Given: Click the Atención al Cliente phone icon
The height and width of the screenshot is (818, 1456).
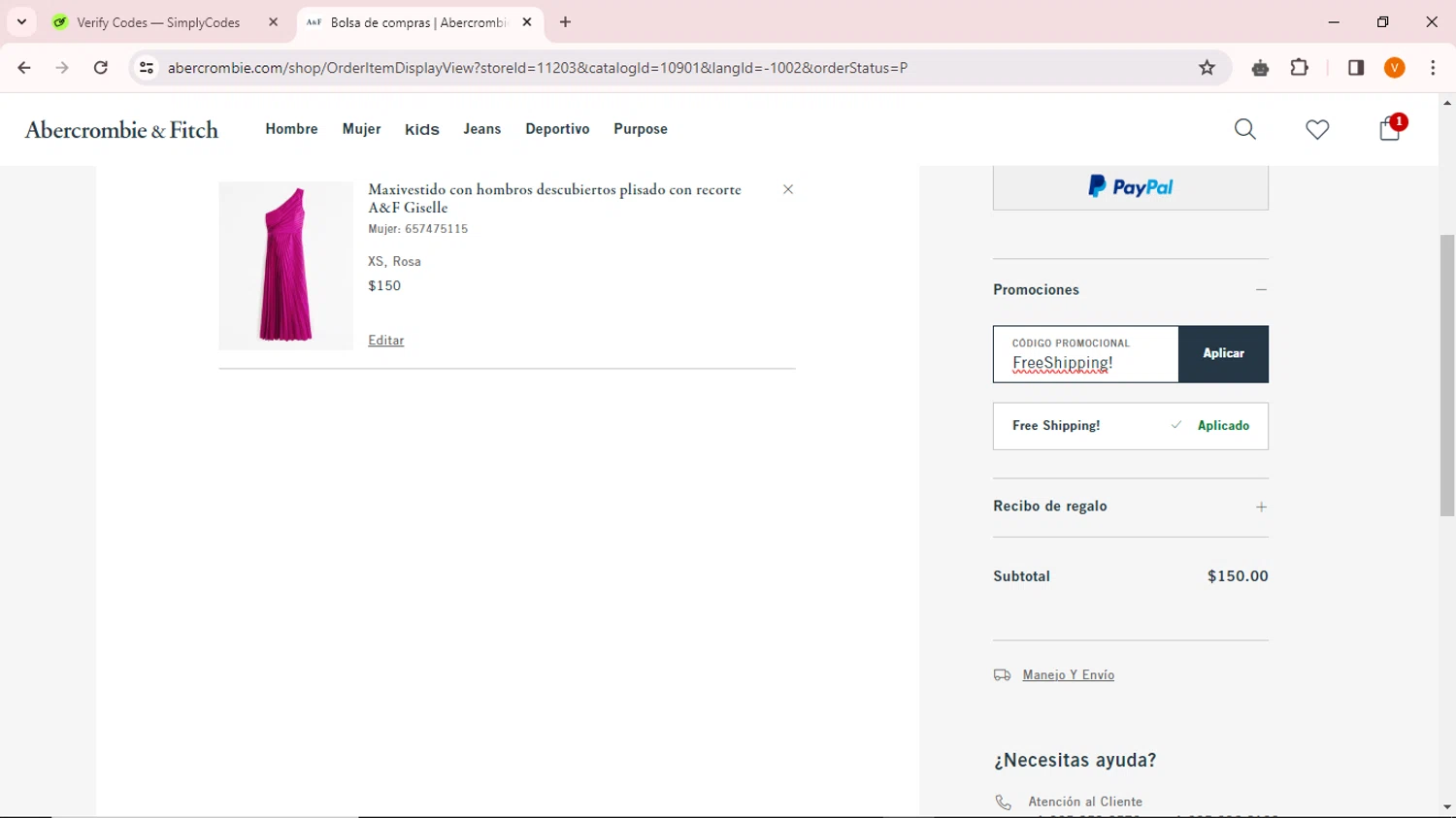Looking at the screenshot, I should 1003,802.
